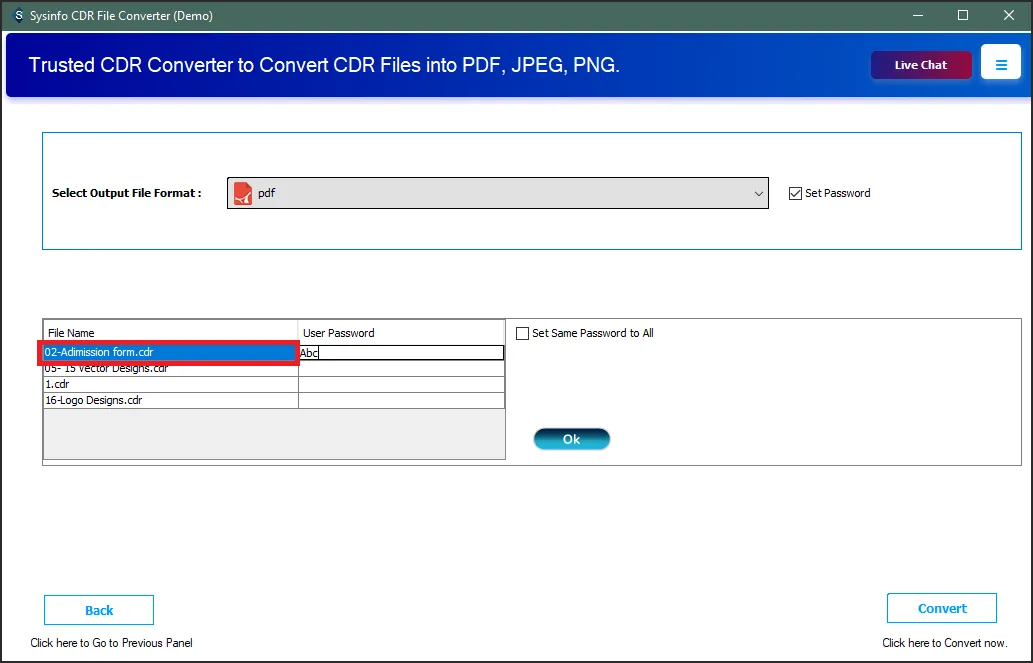Select 16-Logo Designs.cdr file row
The image size is (1033, 663).
[171, 400]
